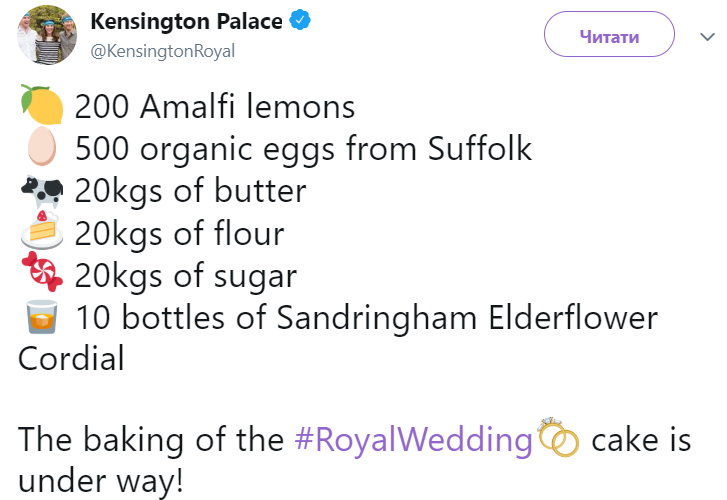Image resolution: width=727 pixels, height=500 pixels.
Task: Click the egg emoji icon
Action: (42, 148)
